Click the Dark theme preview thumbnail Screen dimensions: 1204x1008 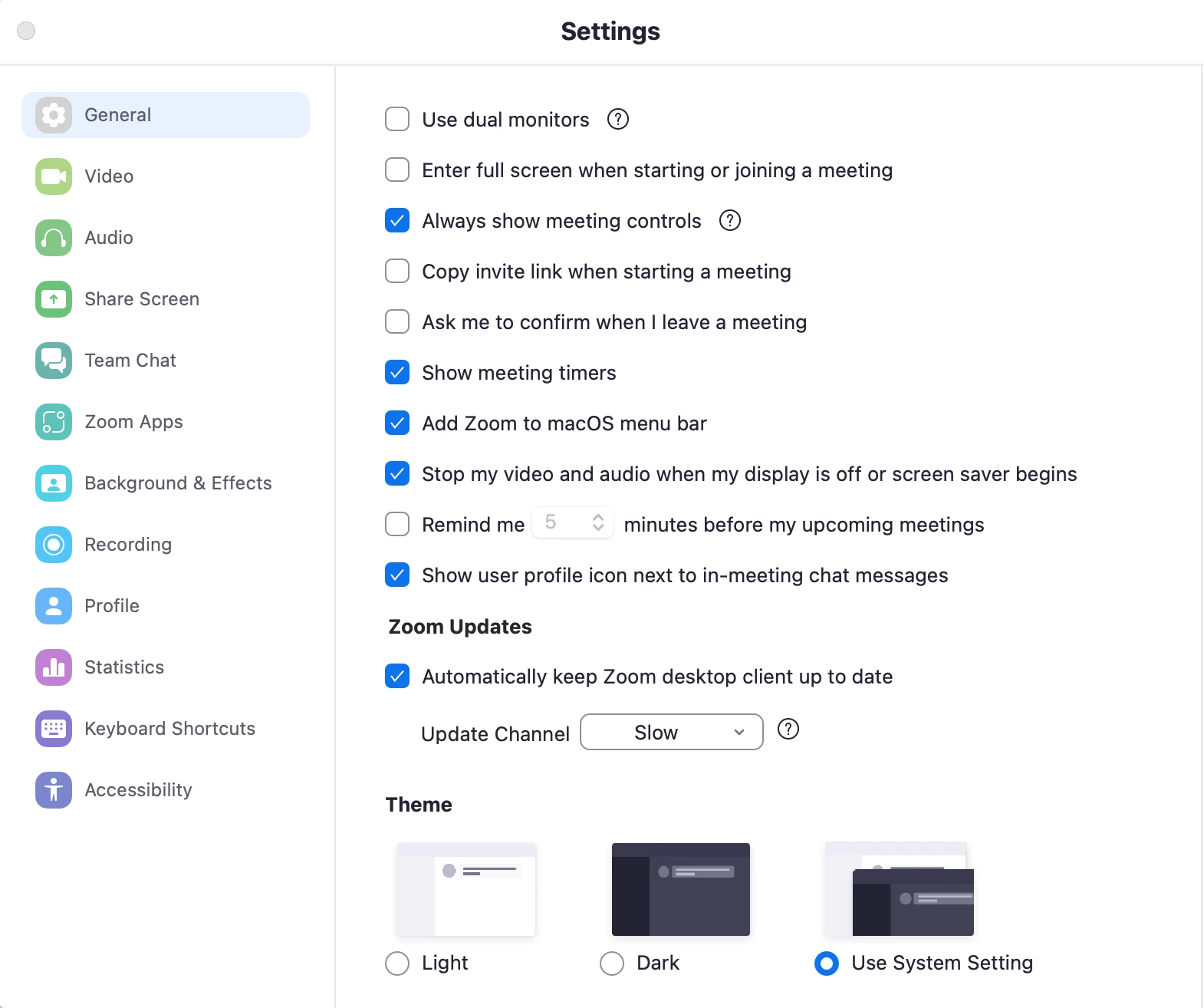[681, 889]
